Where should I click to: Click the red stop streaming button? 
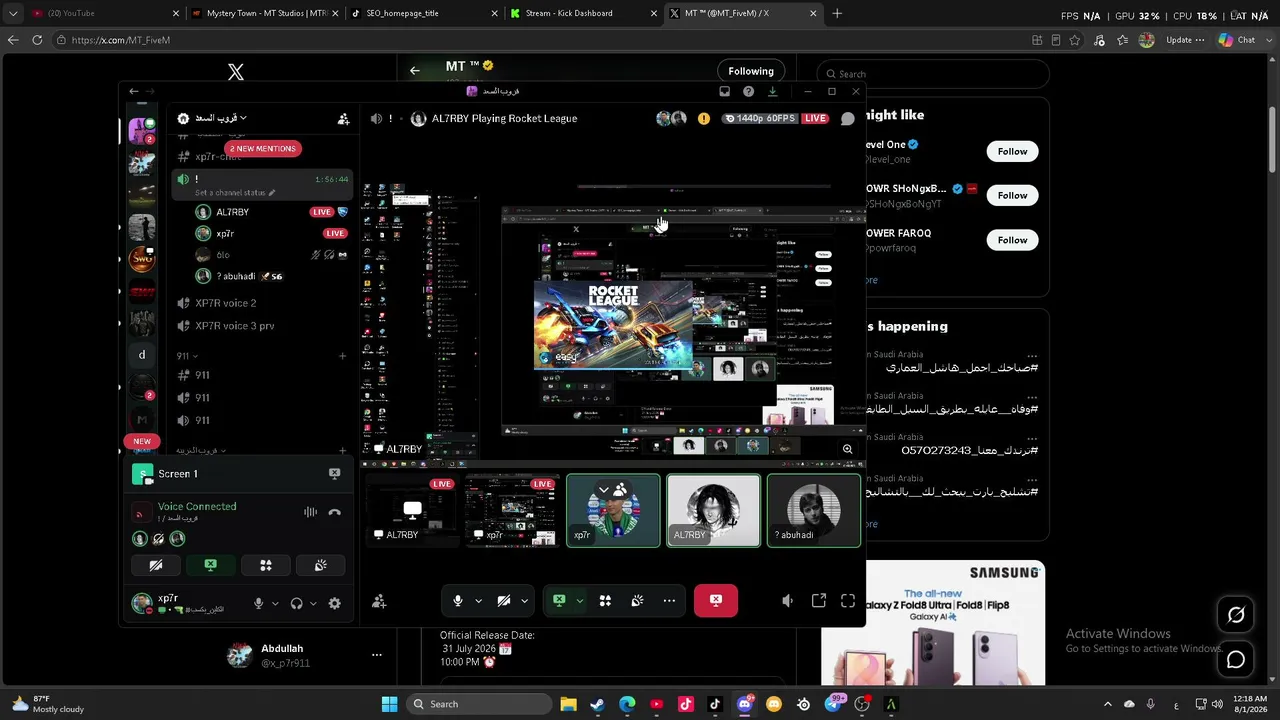(x=716, y=601)
